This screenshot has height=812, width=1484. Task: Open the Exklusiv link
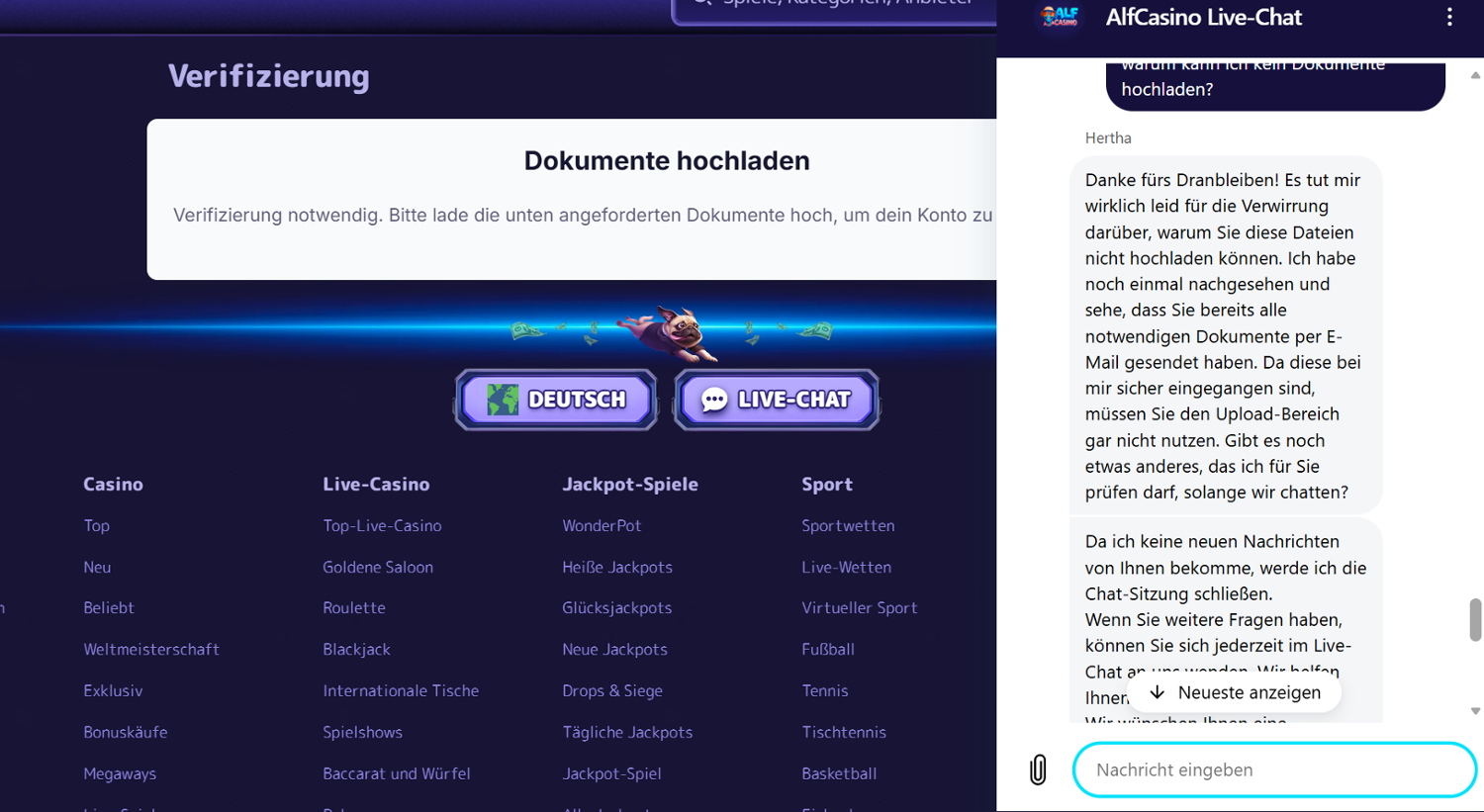[113, 690]
